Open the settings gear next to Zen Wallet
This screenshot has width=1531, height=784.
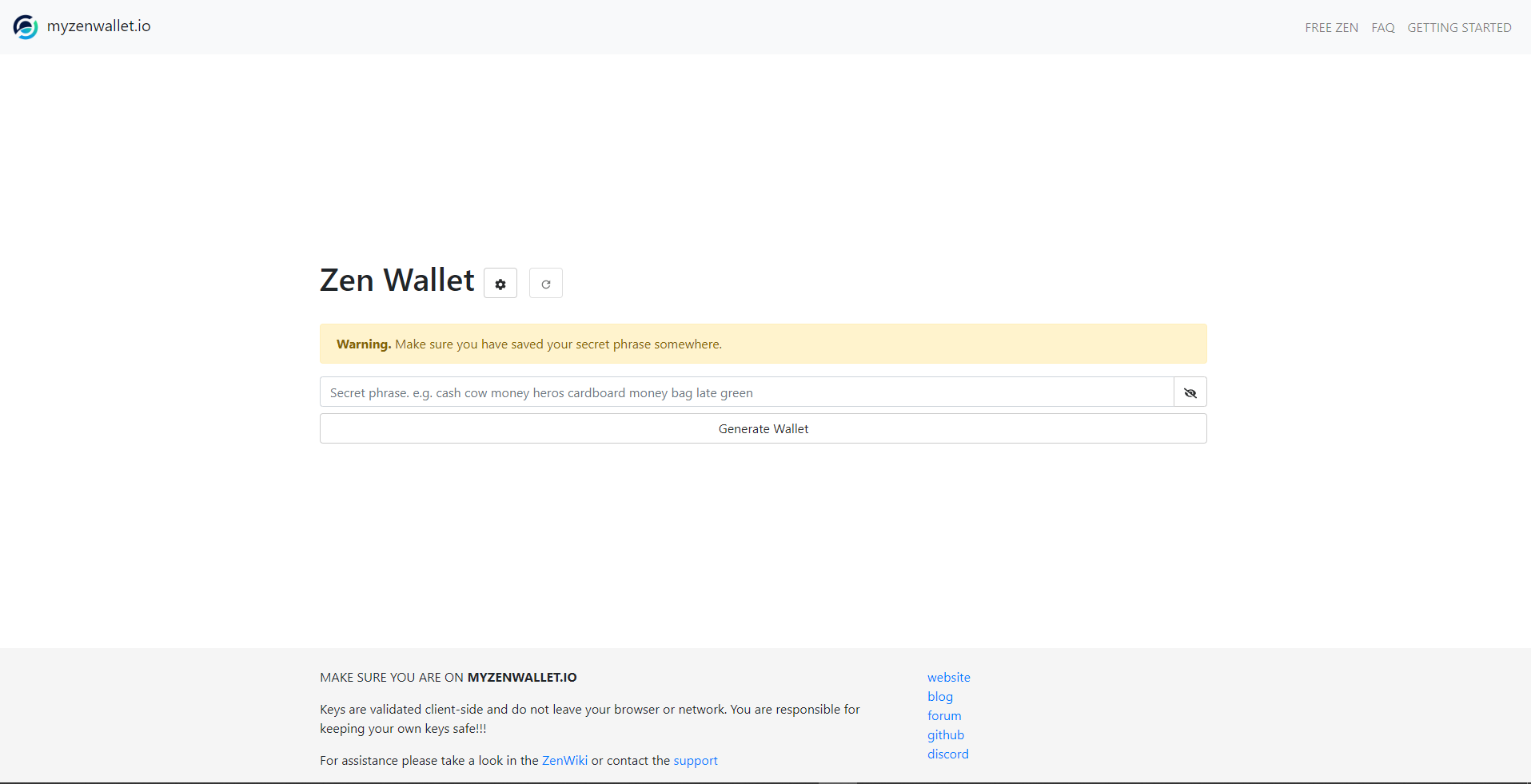tap(500, 283)
